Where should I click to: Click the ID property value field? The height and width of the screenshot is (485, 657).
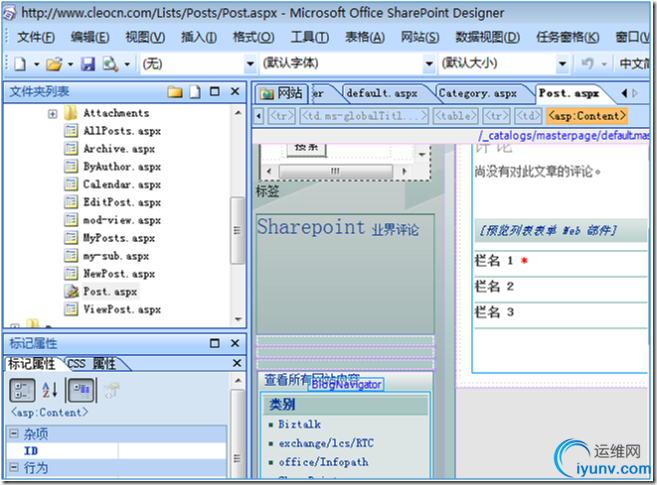click(x=172, y=451)
